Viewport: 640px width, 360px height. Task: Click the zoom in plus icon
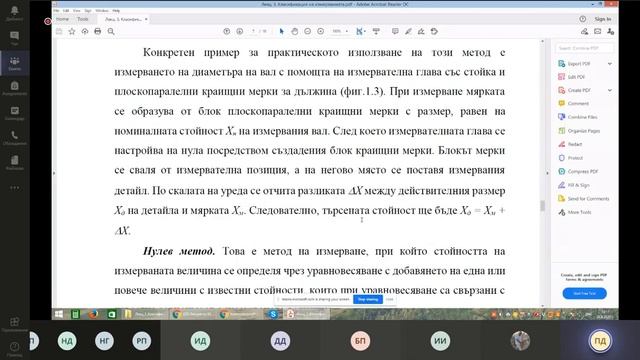coord(320,31)
